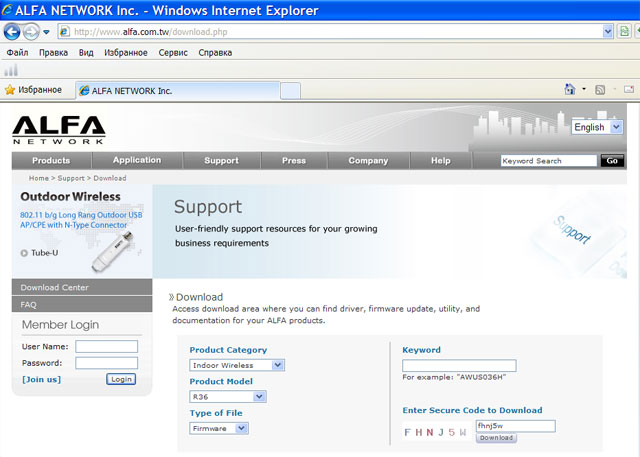Click the ALFA Network logo
Screen dimensions: 640x457
point(59,130)
